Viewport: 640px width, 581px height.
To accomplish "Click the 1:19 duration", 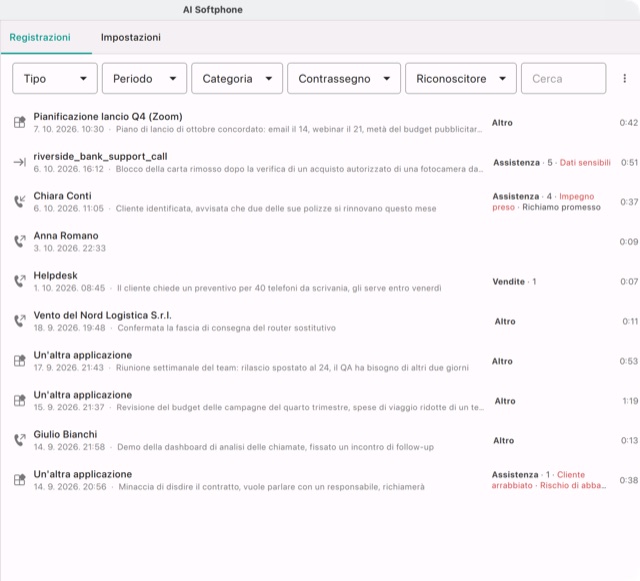I will click(x=630, y=401).
